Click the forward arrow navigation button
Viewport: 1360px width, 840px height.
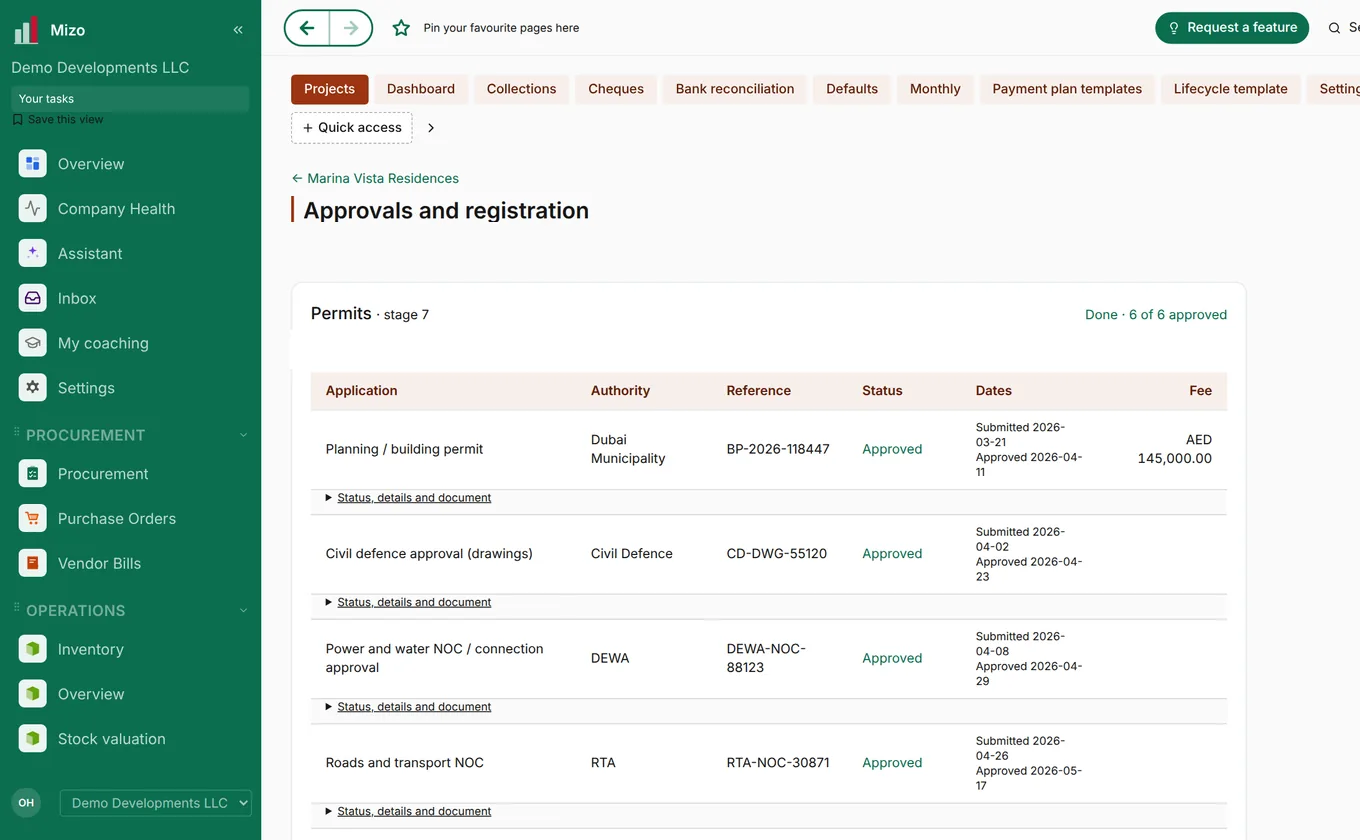point(351,28)
